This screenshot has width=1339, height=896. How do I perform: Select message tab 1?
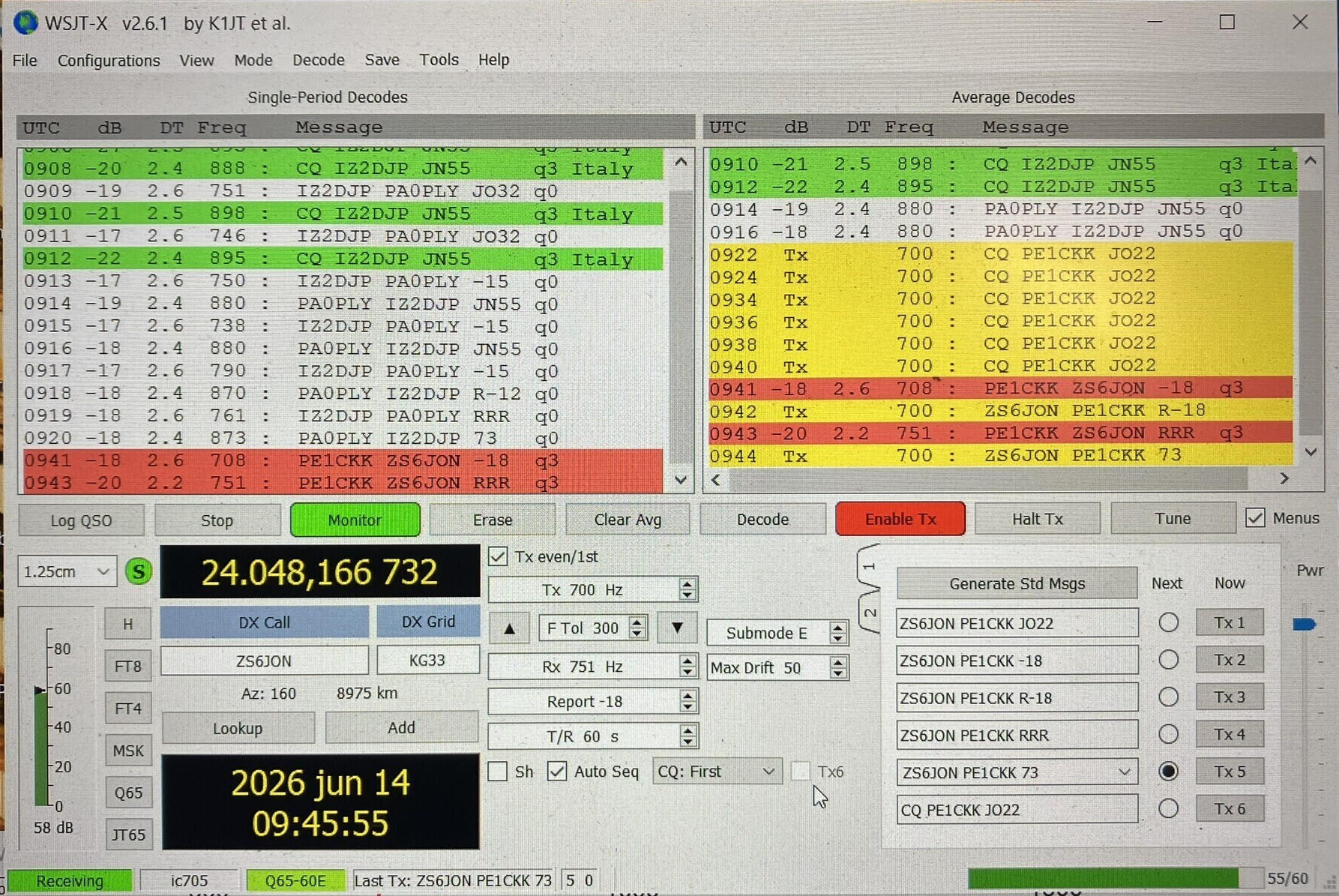click(869, 568)
